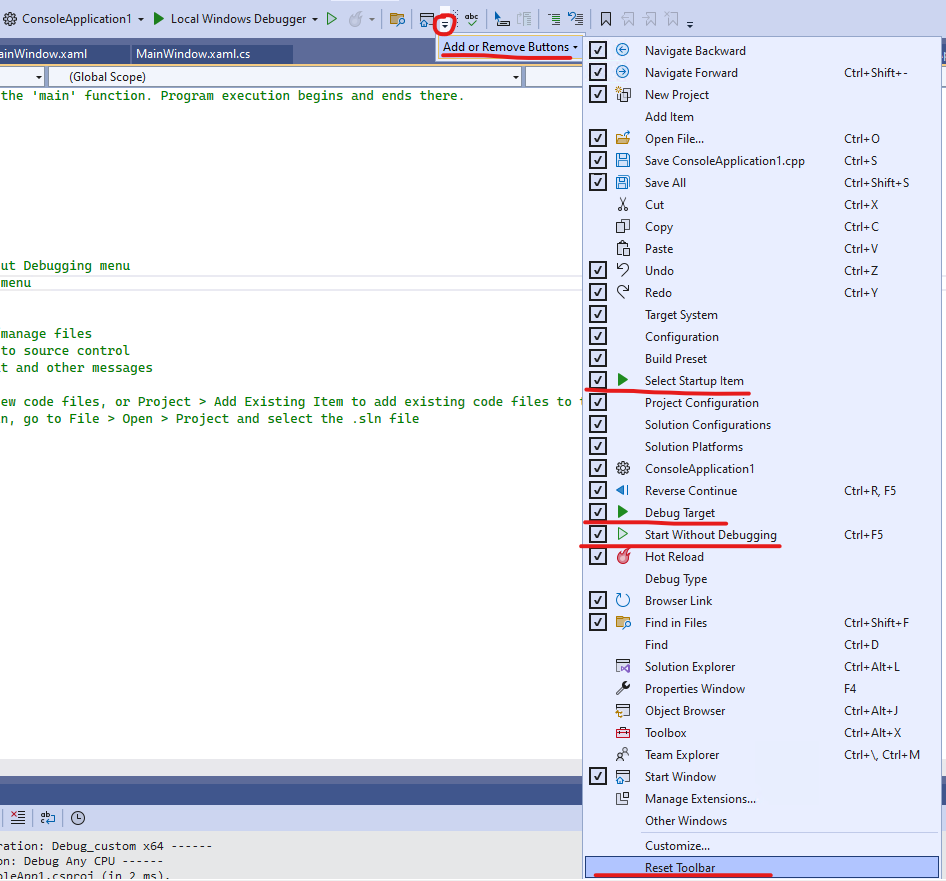Uncheck the Navigate Backward checkbox

click(598, 50)
